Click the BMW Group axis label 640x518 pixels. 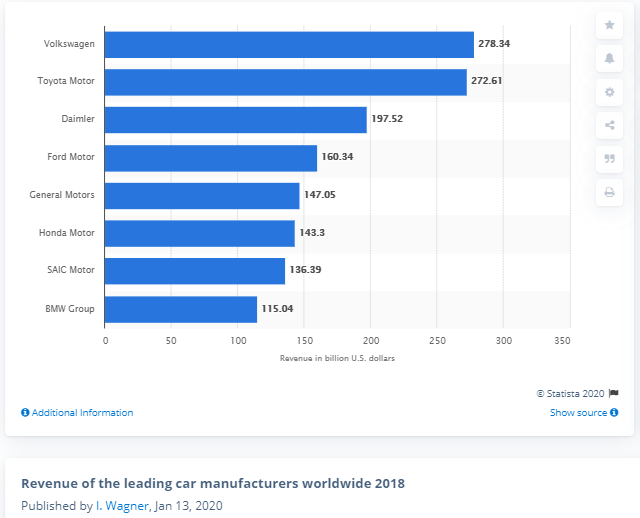[x=70, y=309]
